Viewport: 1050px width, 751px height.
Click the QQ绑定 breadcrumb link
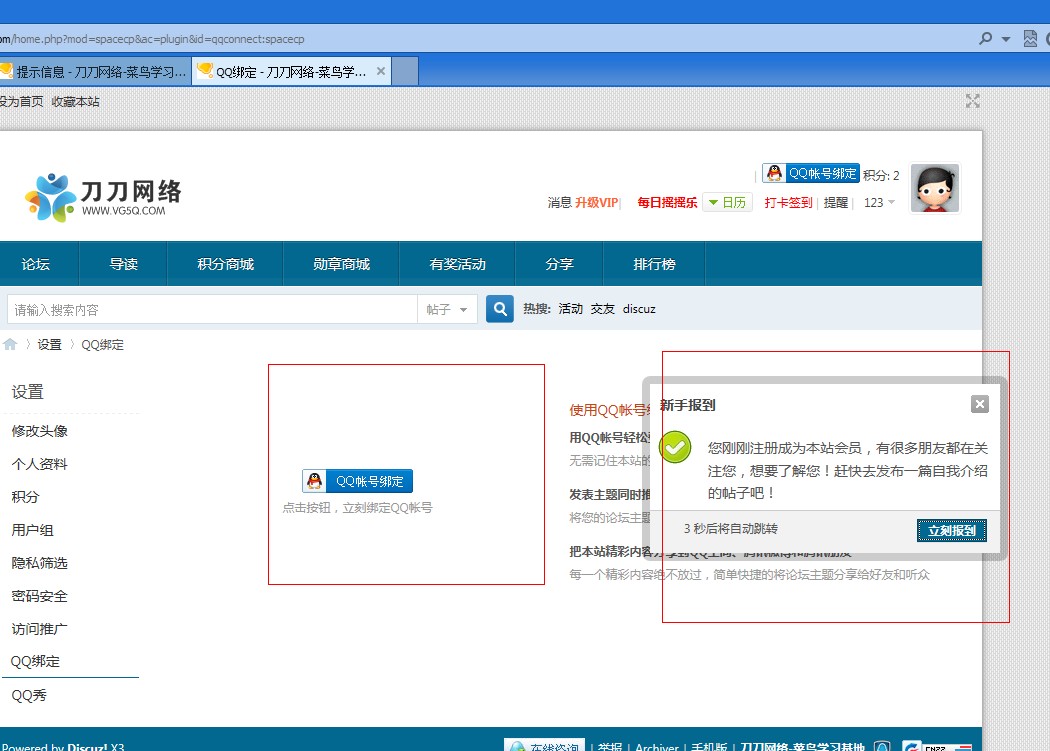click(x=102, y=344)
